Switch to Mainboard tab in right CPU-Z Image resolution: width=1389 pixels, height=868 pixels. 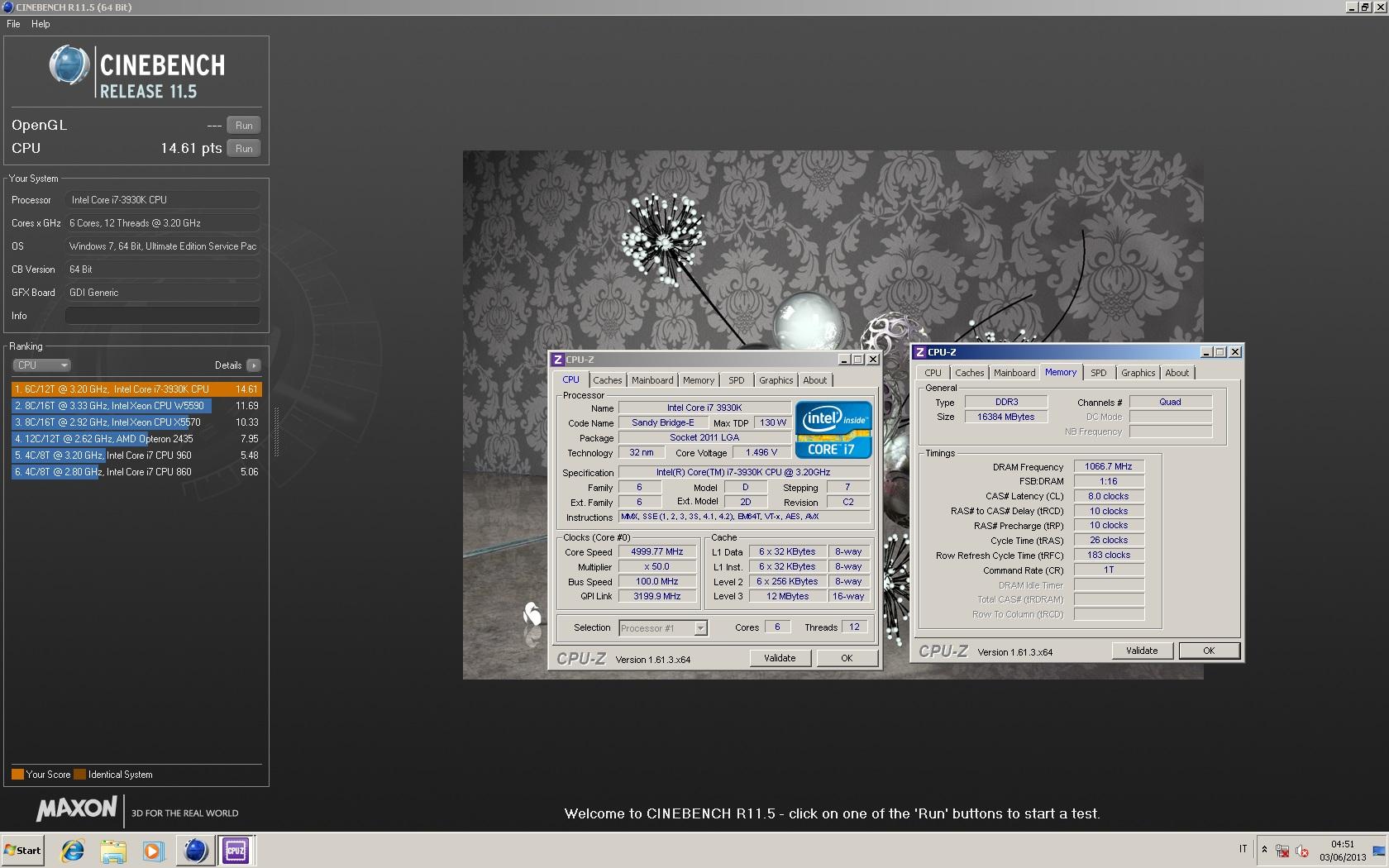click(1014, 373)
